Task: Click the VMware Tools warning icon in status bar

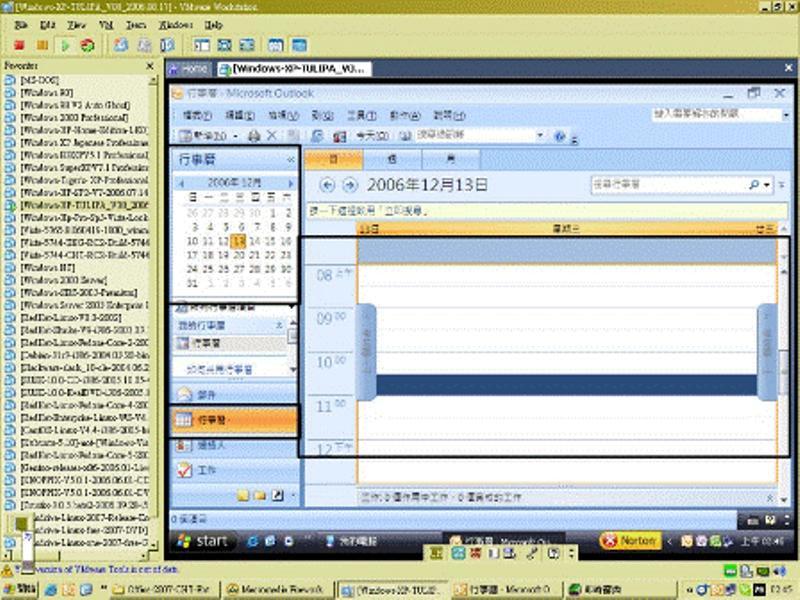Action: tap(7, 570)
